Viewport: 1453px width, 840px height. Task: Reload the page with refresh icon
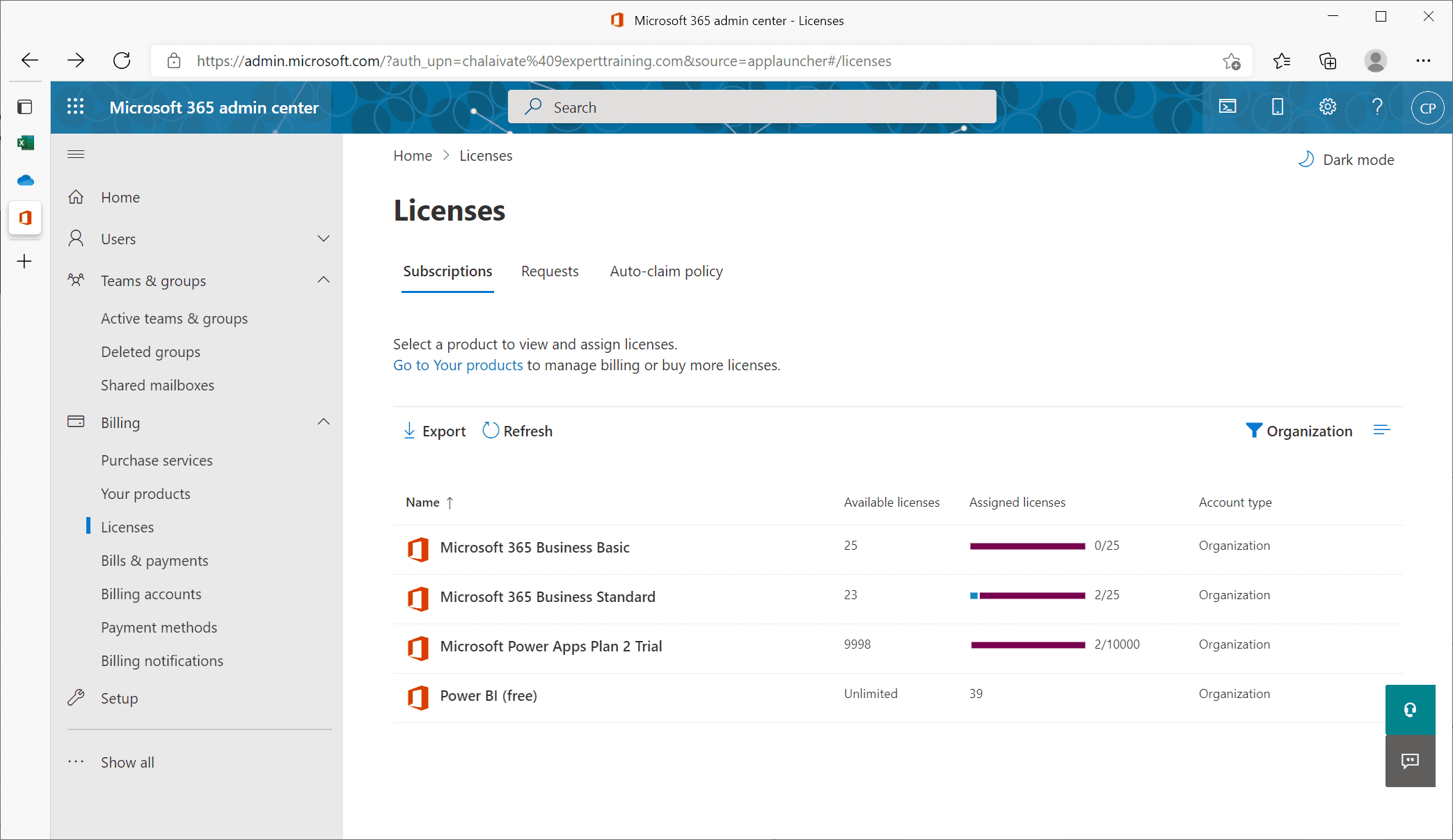click(122, 61)
